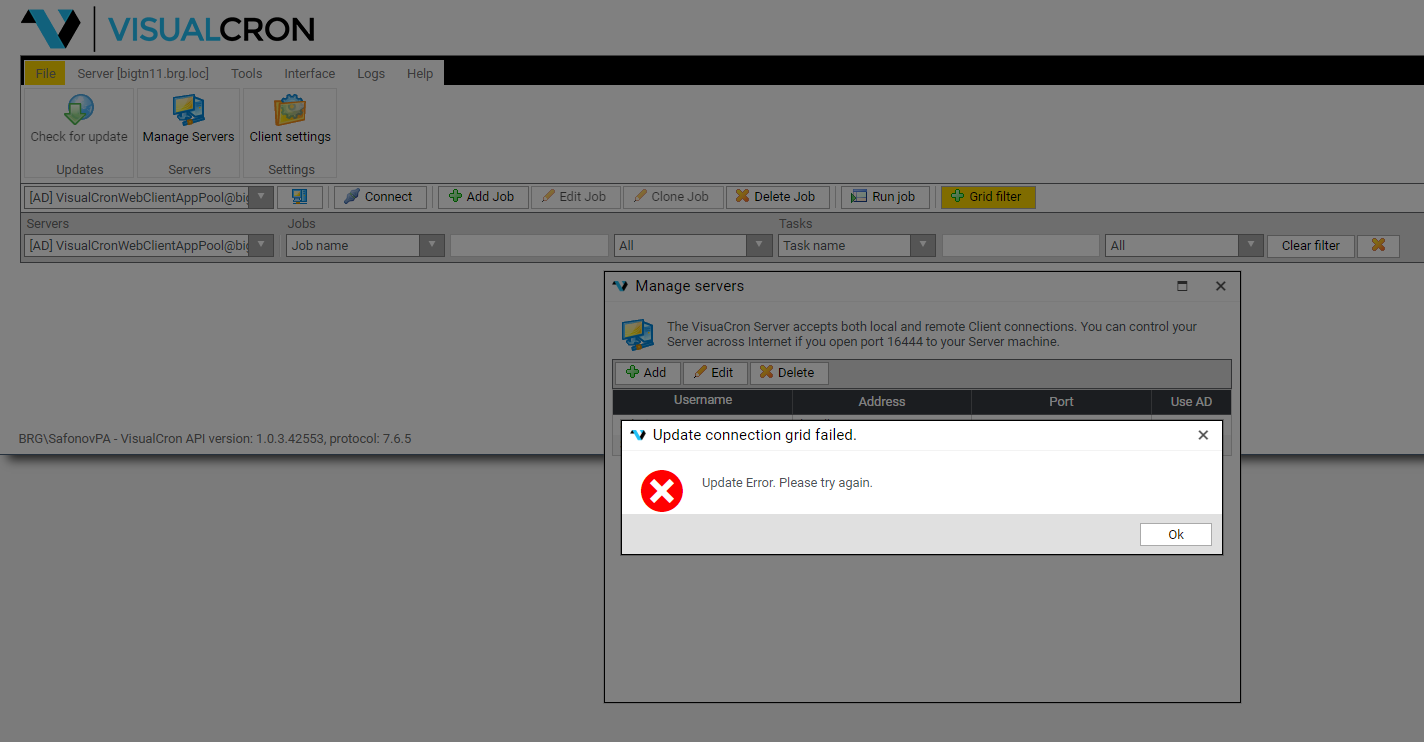The width and height of the screenshot is (1424, 742).
Task: Click the 'Update Error. Please try again.' text
Action: tap(787, 483)
